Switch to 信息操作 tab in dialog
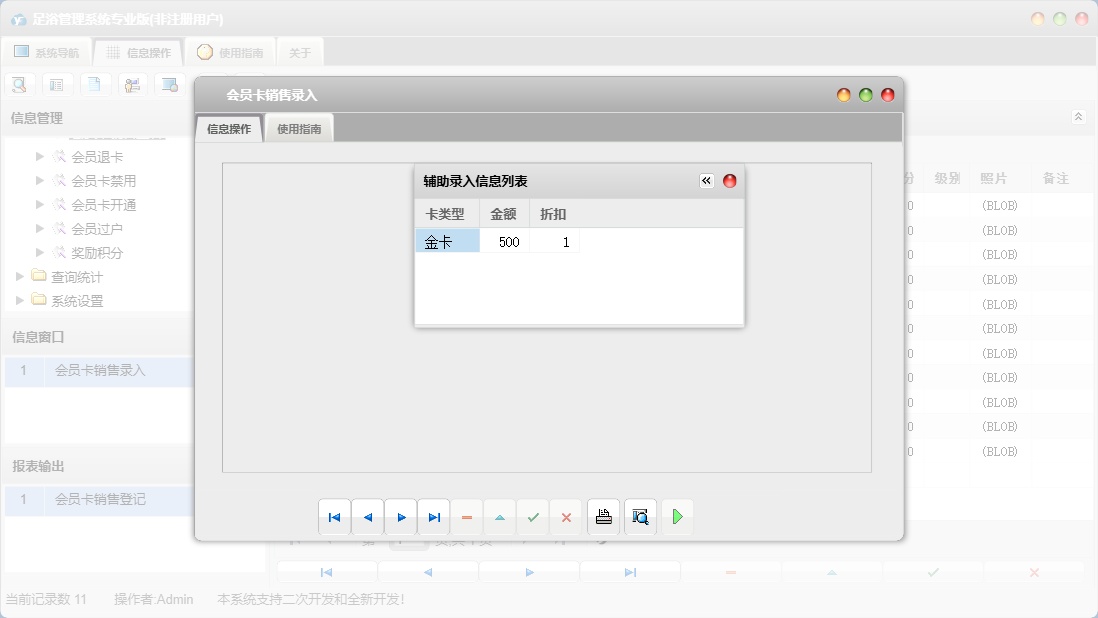The image size is (1098, 618). coord(229,129)
